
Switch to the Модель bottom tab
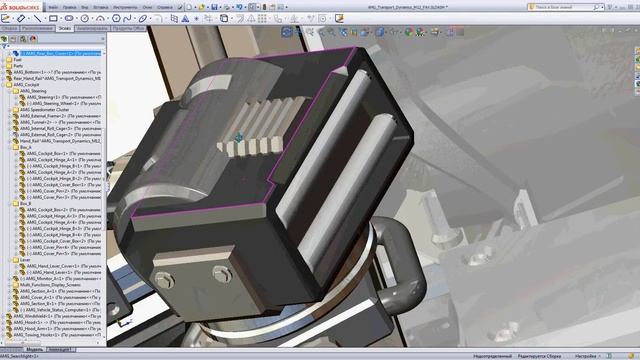[34, 349]
